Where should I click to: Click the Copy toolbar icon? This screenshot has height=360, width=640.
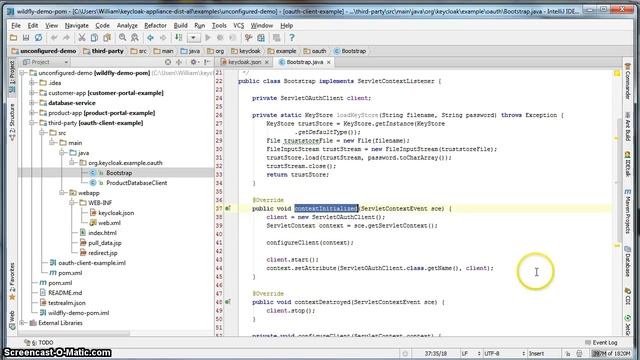(94, 38)
